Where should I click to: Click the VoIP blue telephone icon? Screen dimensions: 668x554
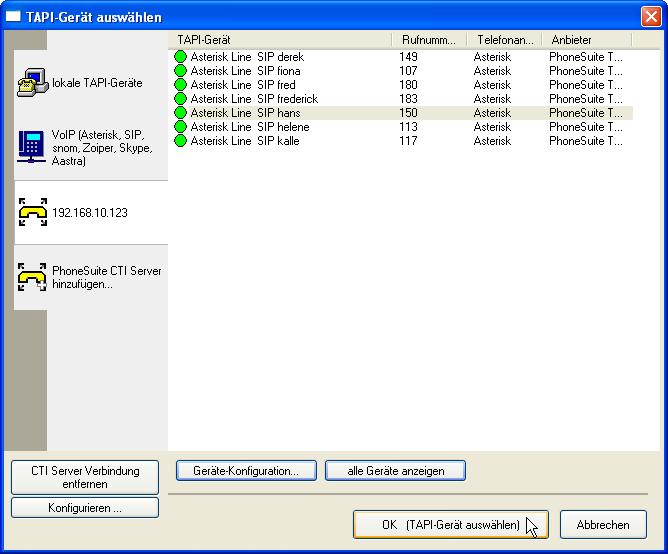click(32, 147)
